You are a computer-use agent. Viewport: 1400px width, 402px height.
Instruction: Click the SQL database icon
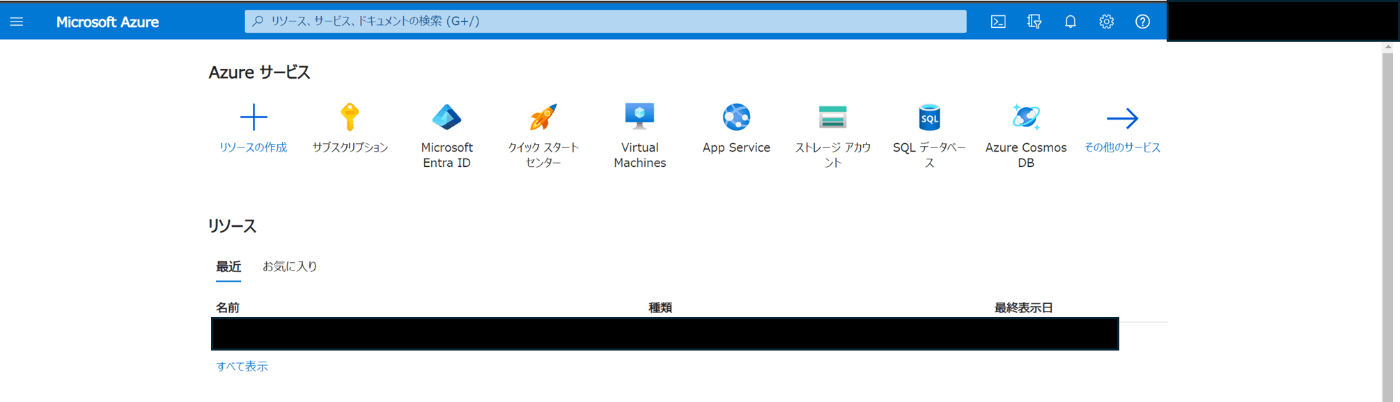coord(929,118)
